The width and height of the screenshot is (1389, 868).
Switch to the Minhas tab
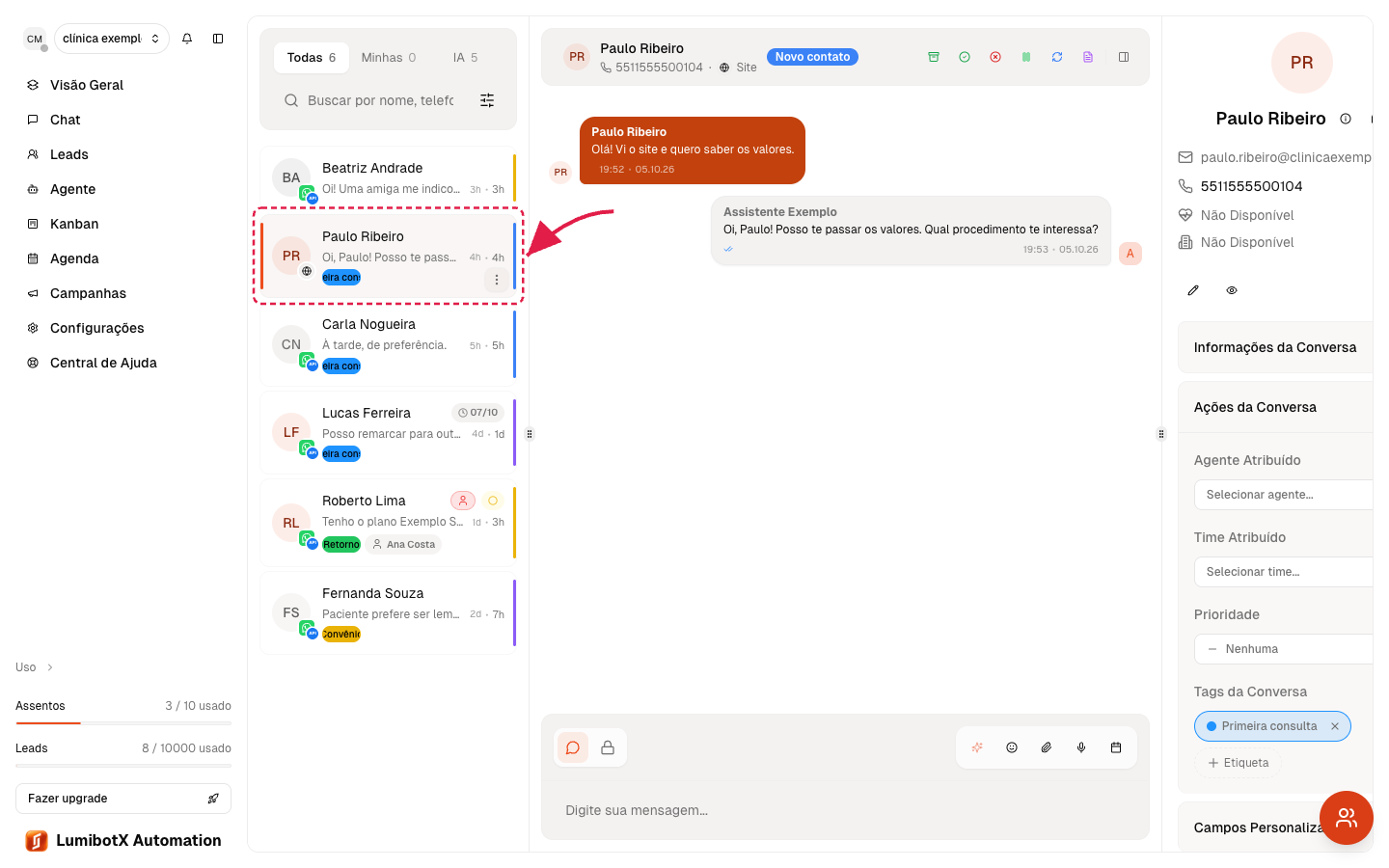(389, 58)
